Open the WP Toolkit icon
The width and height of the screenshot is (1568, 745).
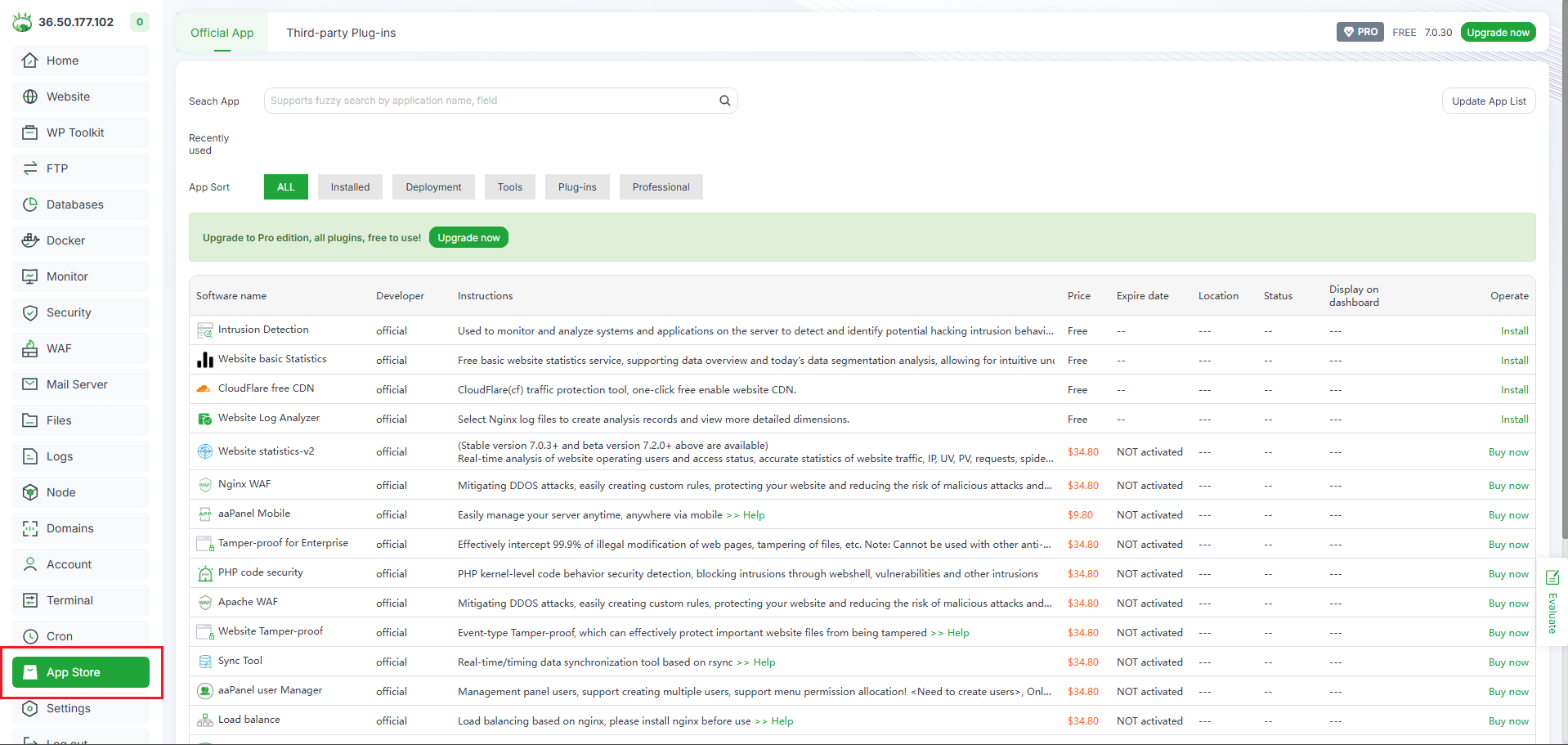(30, 132)
